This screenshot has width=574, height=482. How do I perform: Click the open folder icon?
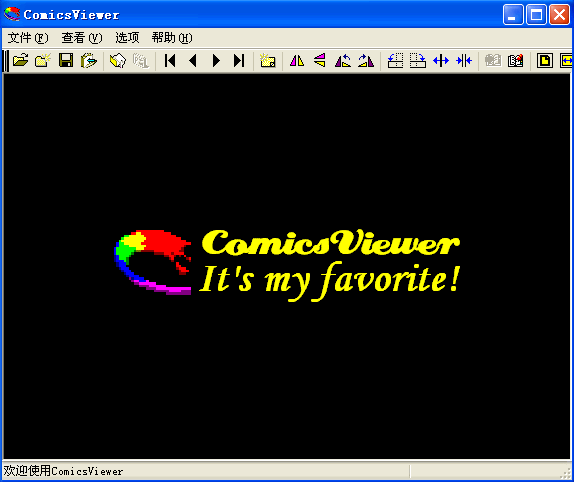20,60
